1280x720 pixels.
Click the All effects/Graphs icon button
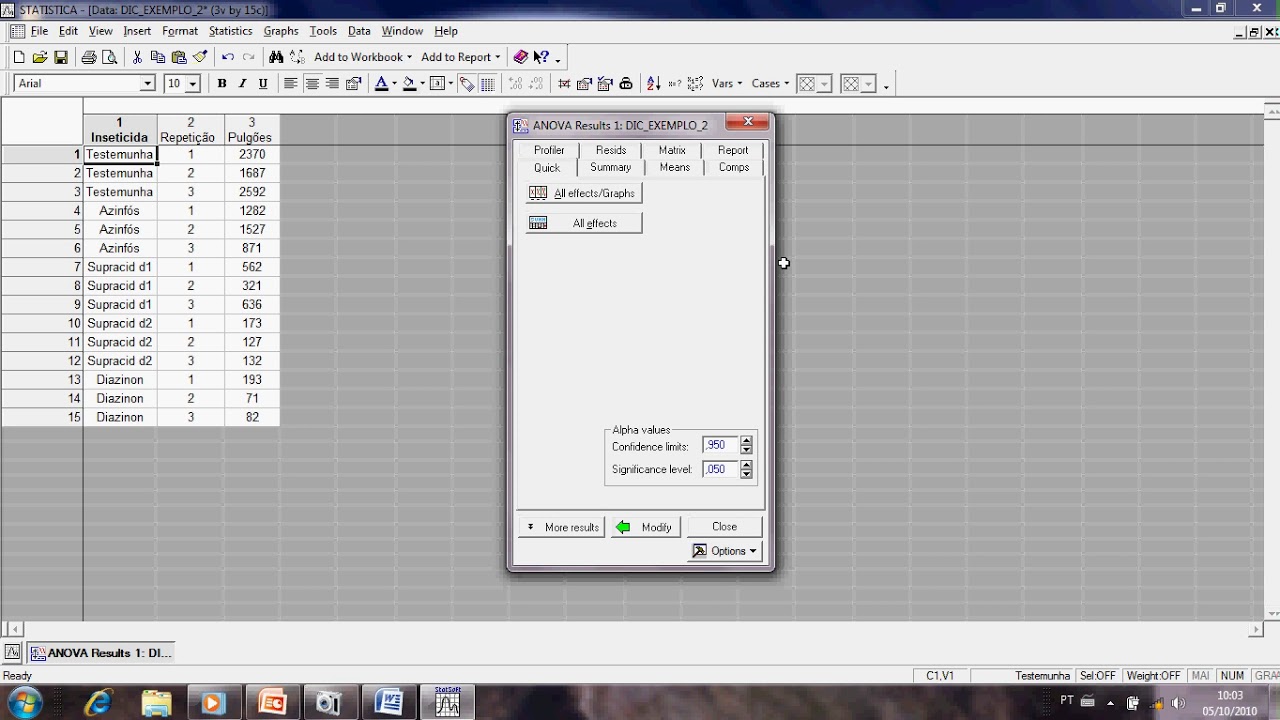[x=584, y=193]
